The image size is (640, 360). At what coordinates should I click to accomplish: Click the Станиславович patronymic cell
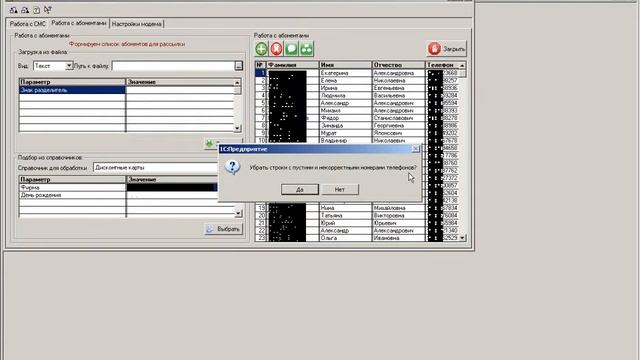click(x=398, y=118)
